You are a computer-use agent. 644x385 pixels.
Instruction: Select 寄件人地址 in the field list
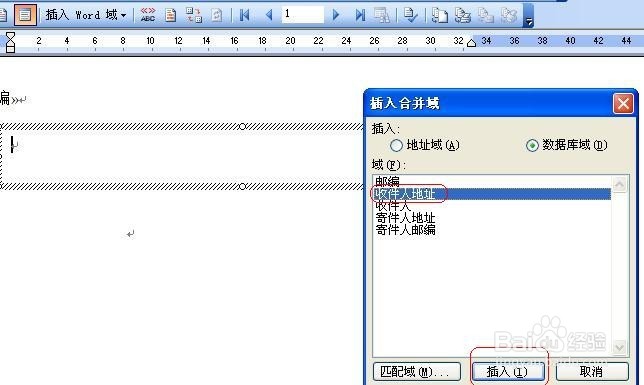click(x=491, y=218)
